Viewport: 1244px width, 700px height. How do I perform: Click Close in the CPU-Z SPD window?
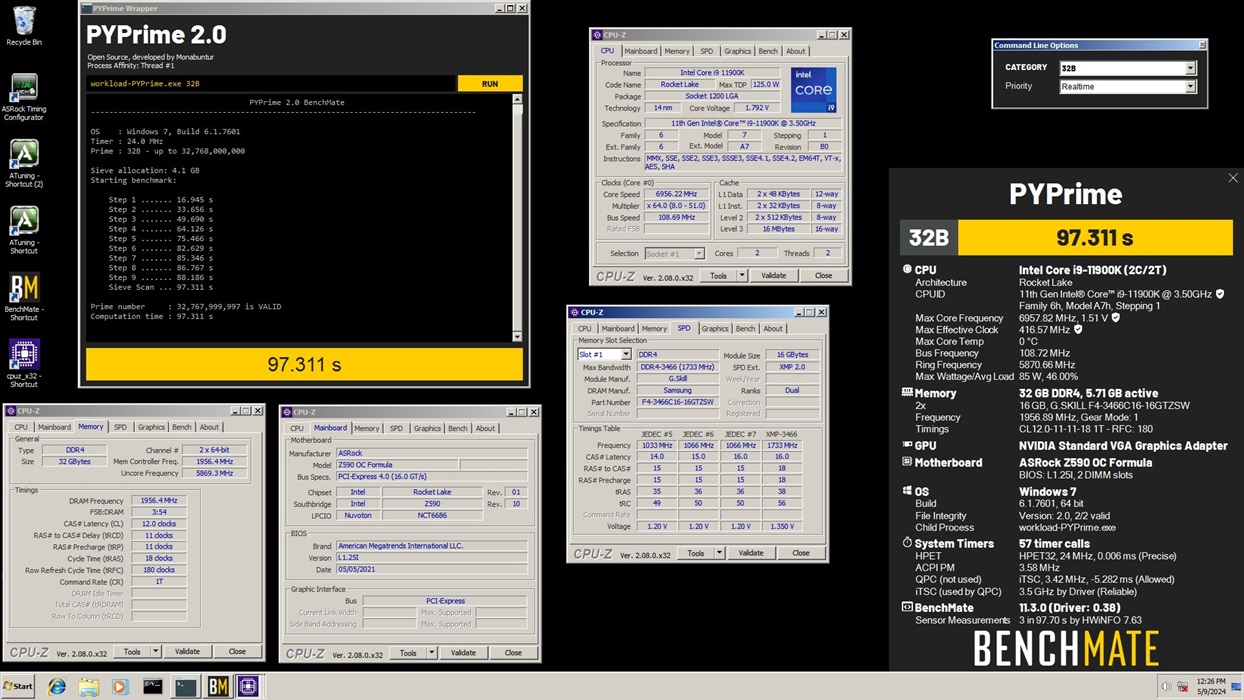click(801, 553)
